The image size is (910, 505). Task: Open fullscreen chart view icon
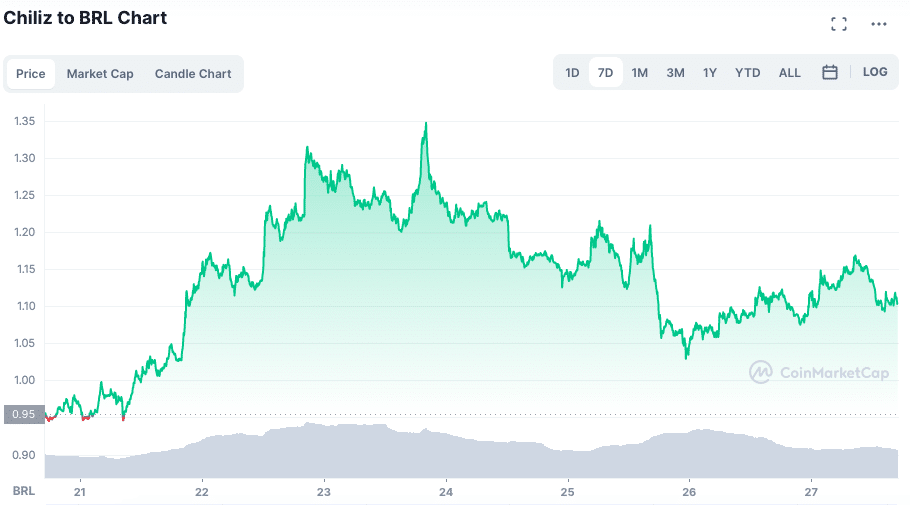[x=839, y=24]
